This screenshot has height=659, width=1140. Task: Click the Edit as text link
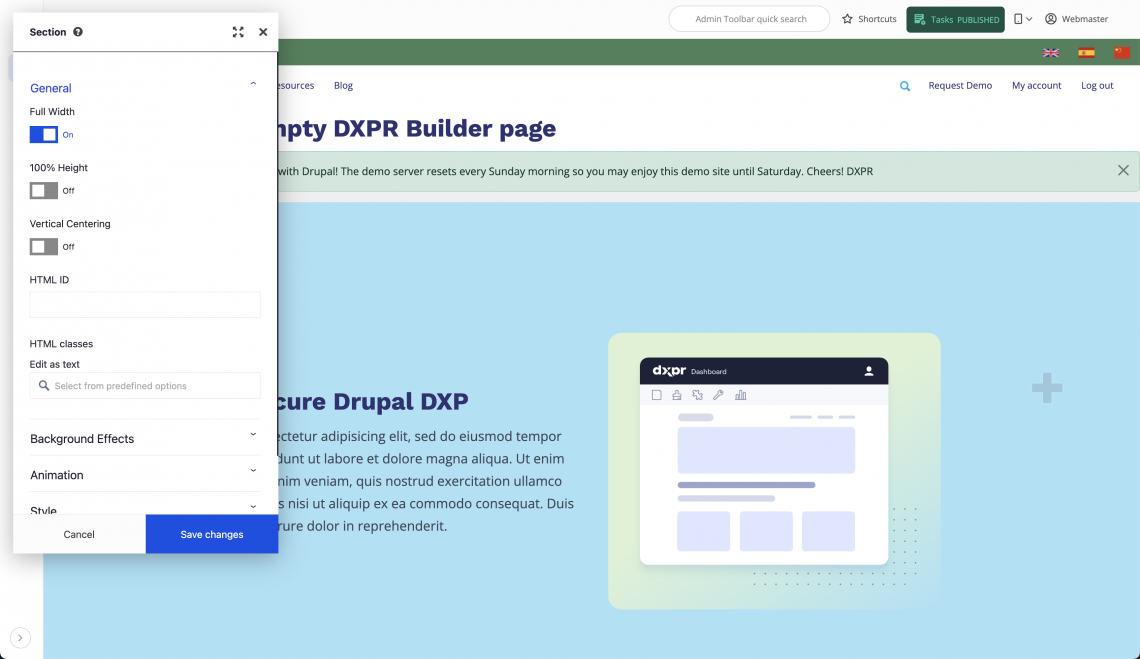55,364
